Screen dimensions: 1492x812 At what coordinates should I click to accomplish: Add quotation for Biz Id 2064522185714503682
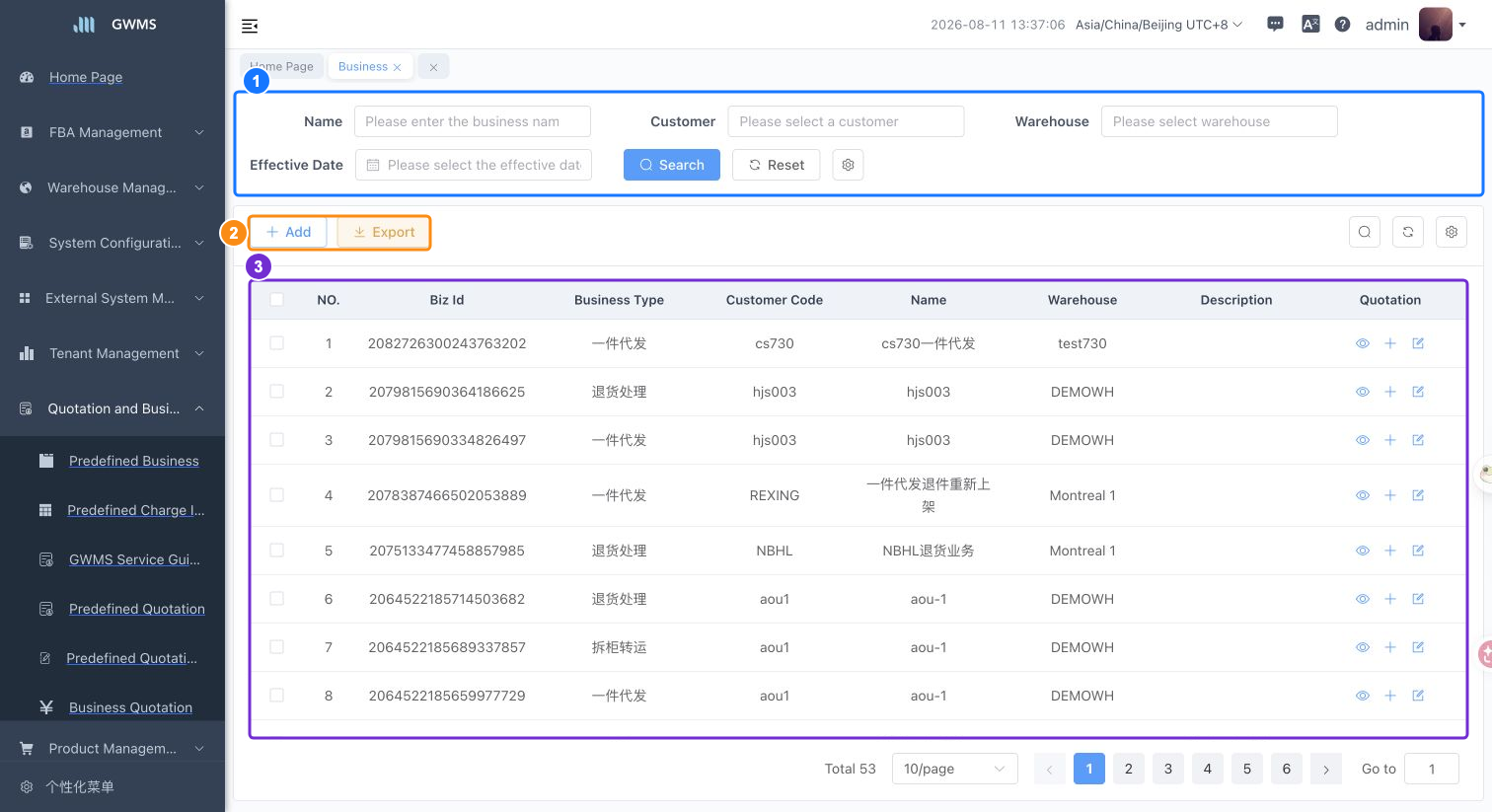tap(1390, 599)
